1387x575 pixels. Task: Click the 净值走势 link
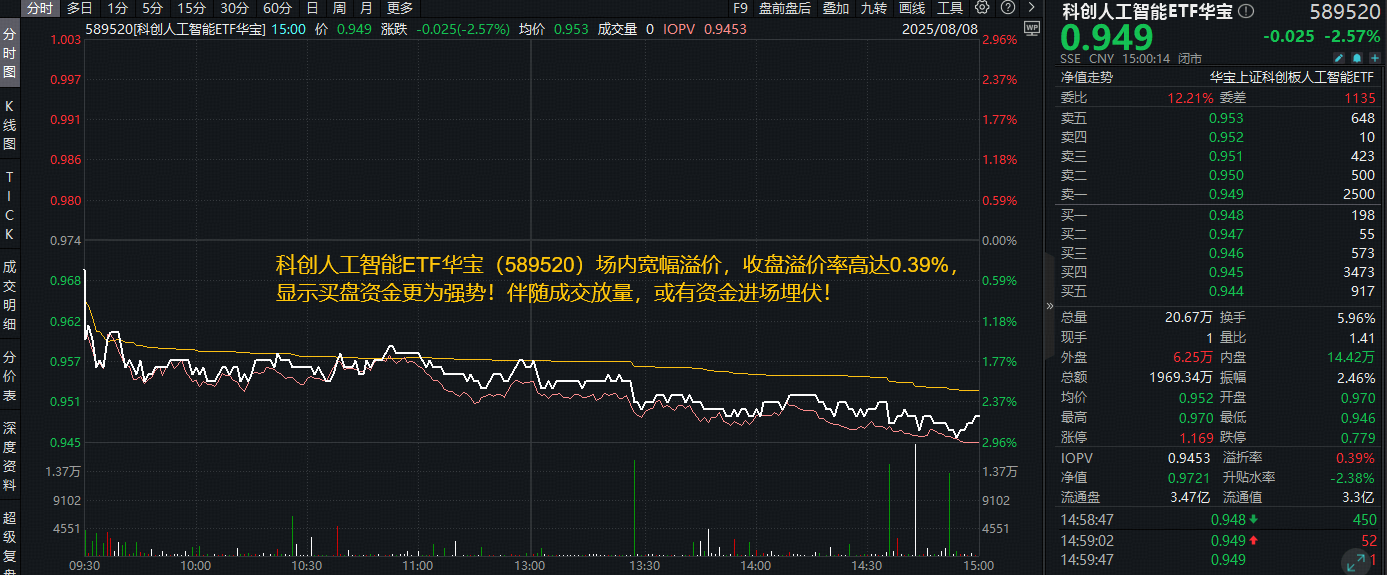coord(1086,76)
